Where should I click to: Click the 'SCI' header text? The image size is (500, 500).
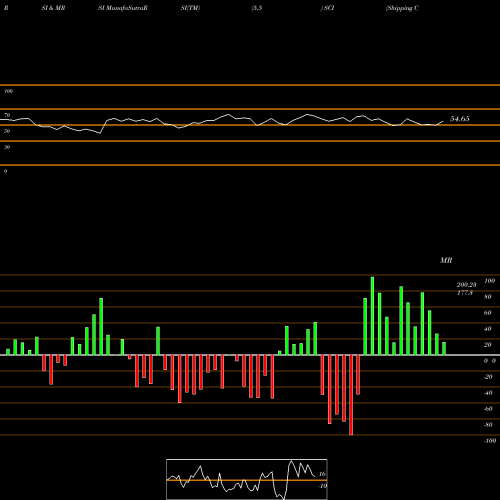click(329, 8)
